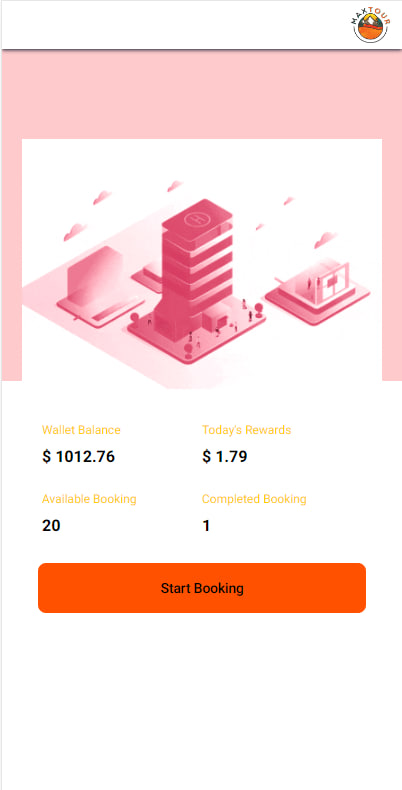Click the pink background above the banner

(202, 95)
